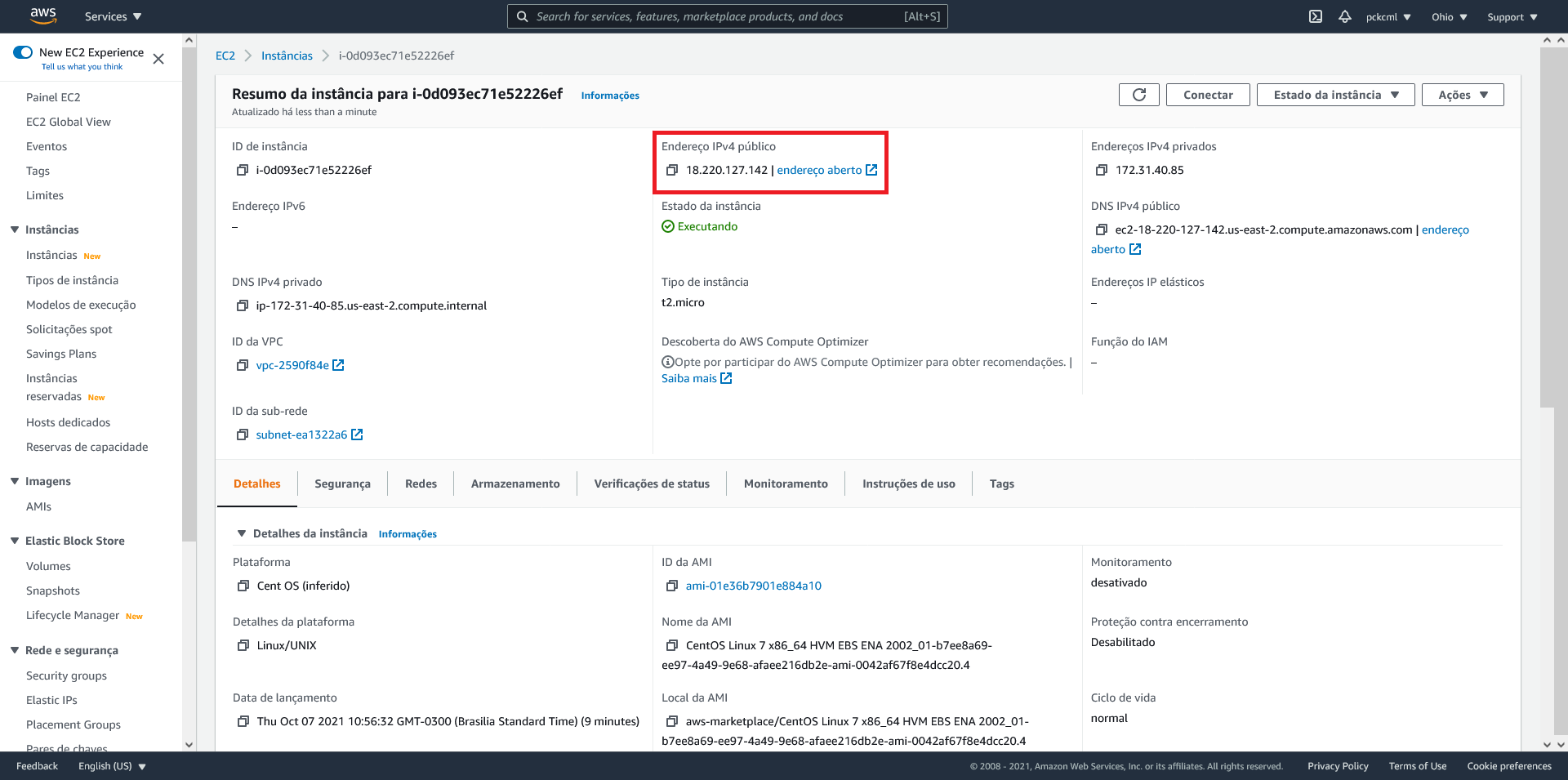Switch to the Monitoramento tab

[x=785, y=483]
